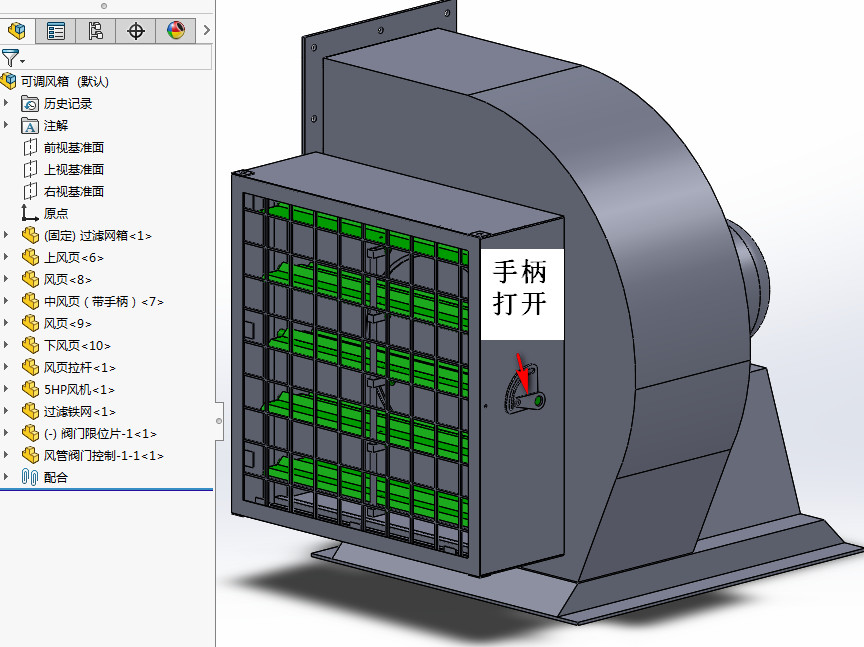Click the 风页<9> part icon

click(x=30, y=324)
